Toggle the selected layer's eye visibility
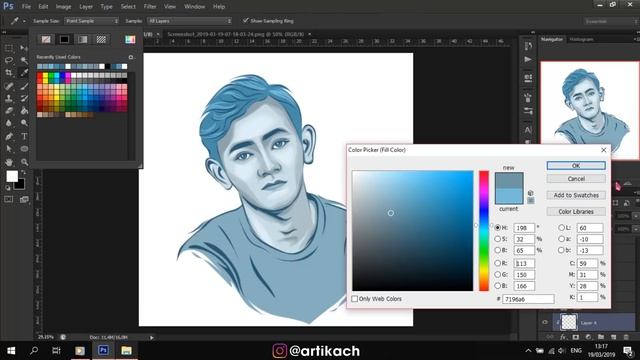 (545, 322)
